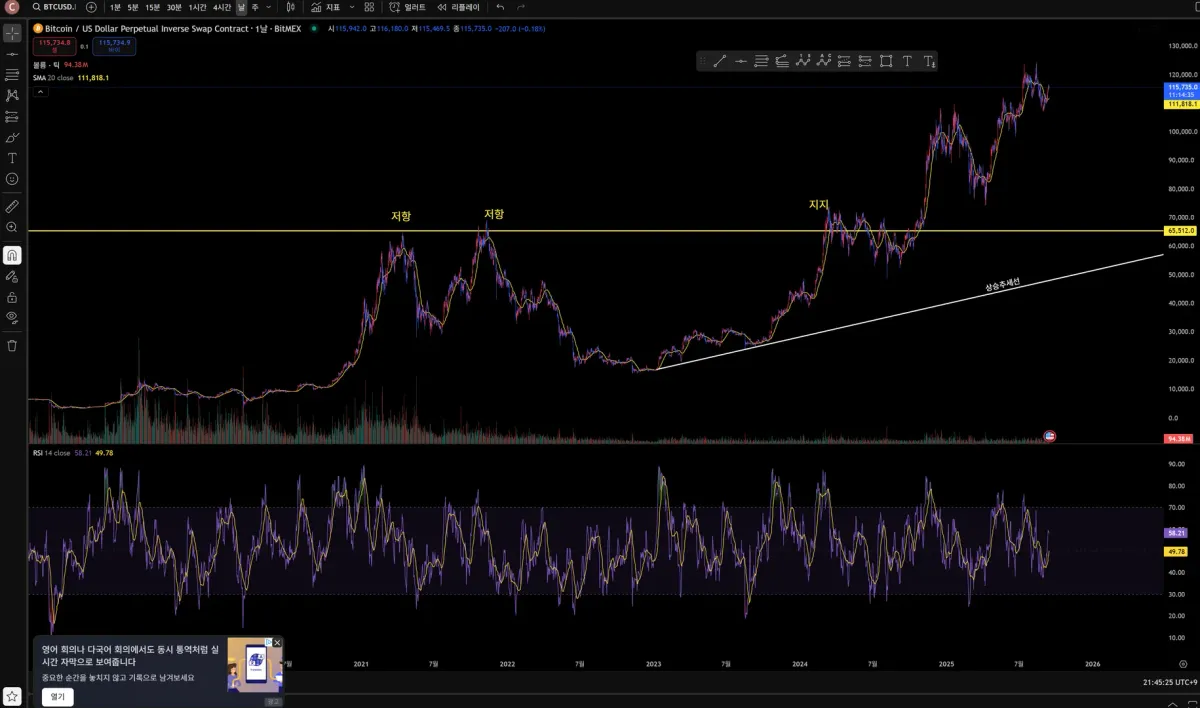The height and width of the screenshot is (708, 1200).
Task: Toggle hide all drawings eye icon
Action: pyautogui.click(x=12, y=317)
